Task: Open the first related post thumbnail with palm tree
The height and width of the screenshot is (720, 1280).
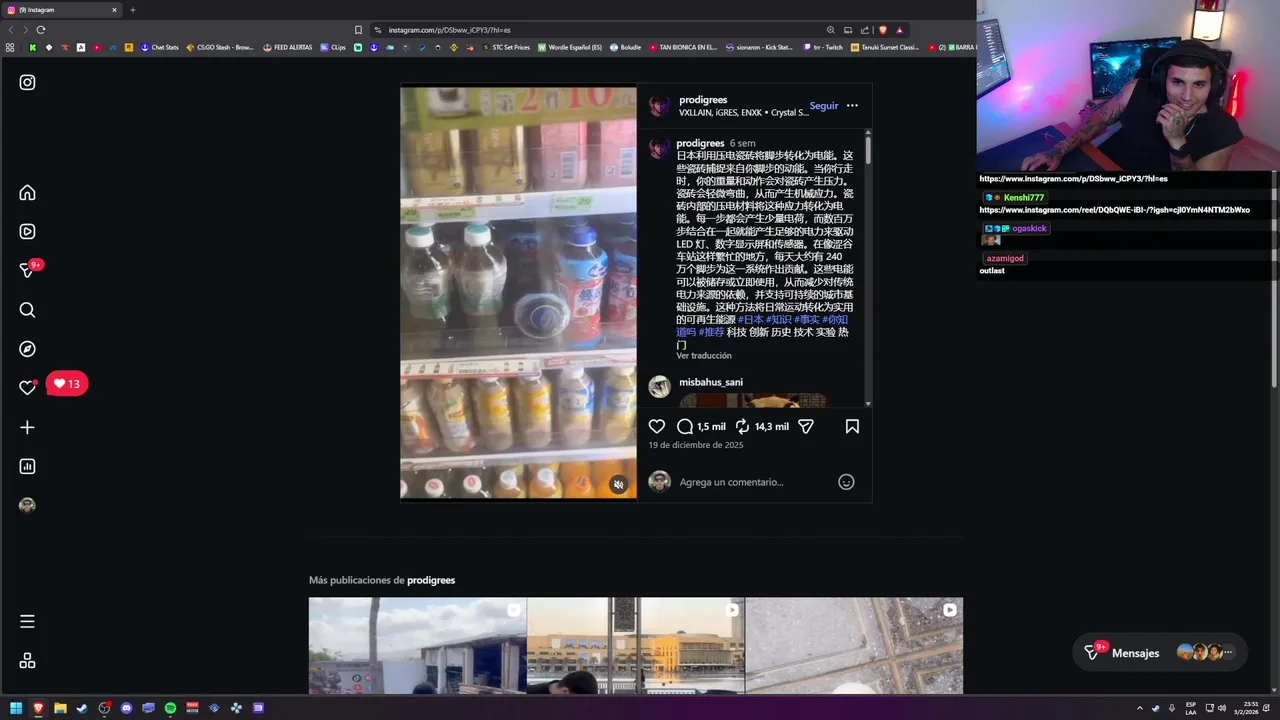Action: pos(417,646)
